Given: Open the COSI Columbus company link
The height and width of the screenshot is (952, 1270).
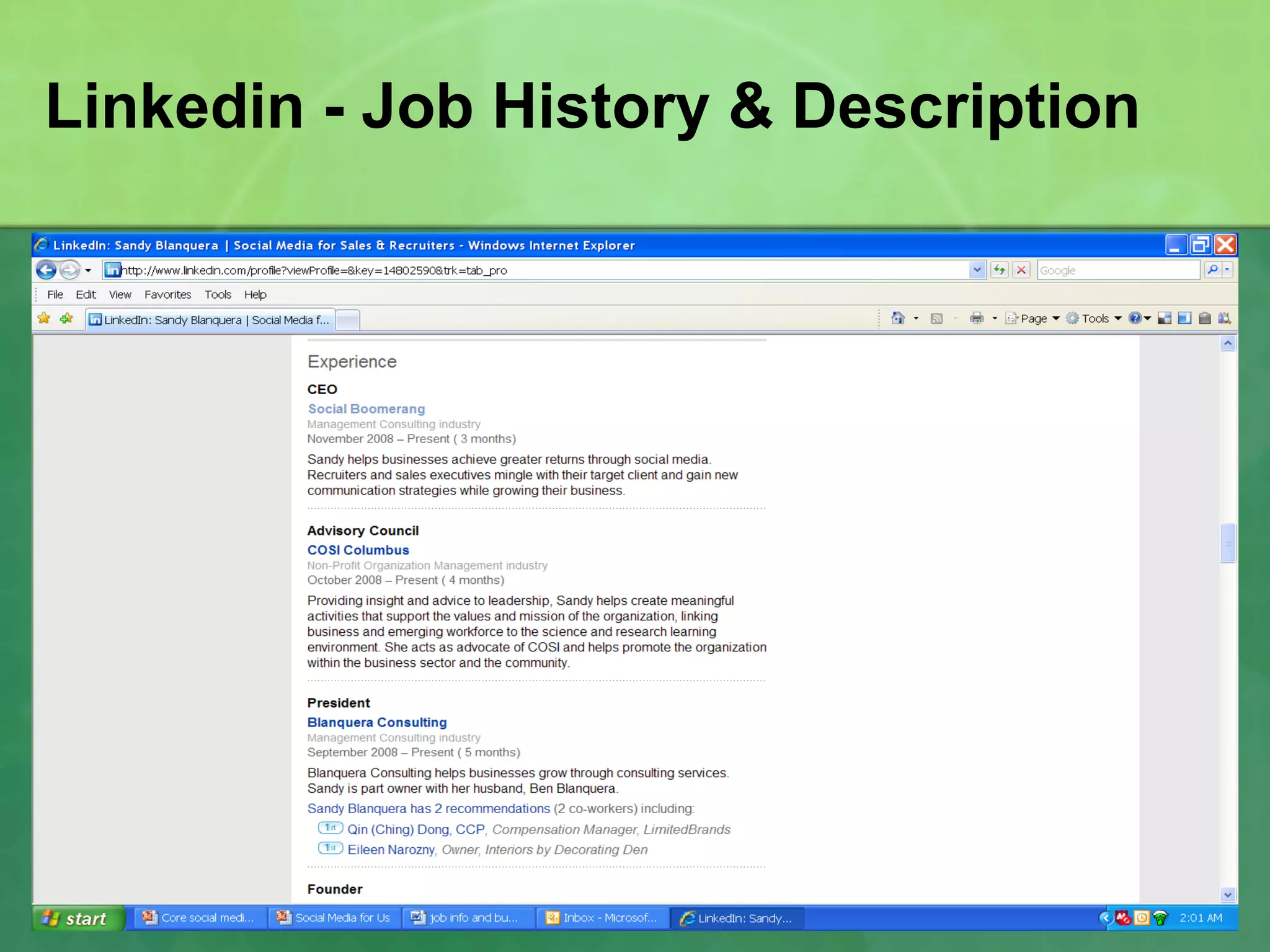Looking at the screenshot, I should tap(358, 550).
